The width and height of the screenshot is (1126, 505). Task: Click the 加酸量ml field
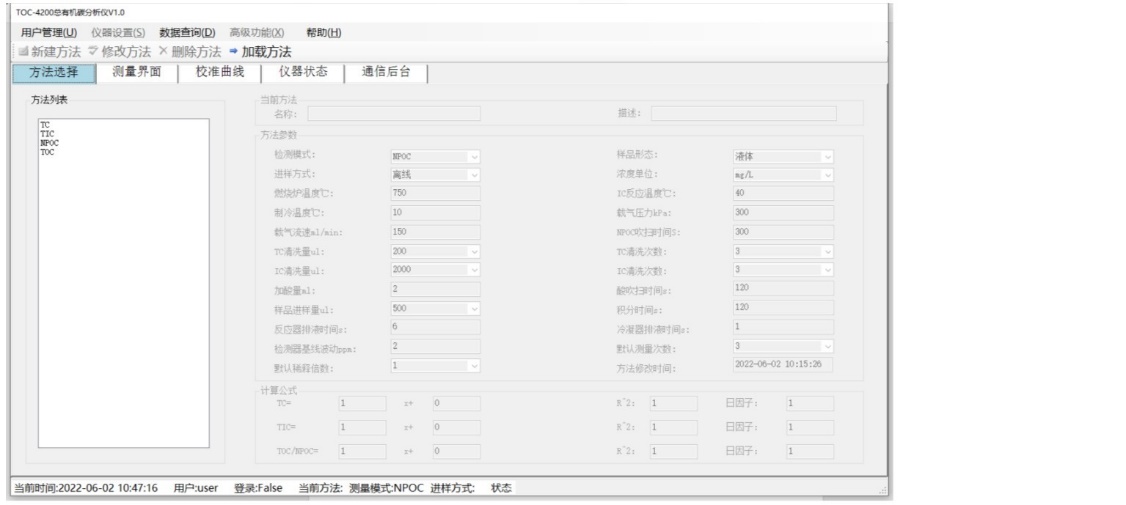[435, 289]
